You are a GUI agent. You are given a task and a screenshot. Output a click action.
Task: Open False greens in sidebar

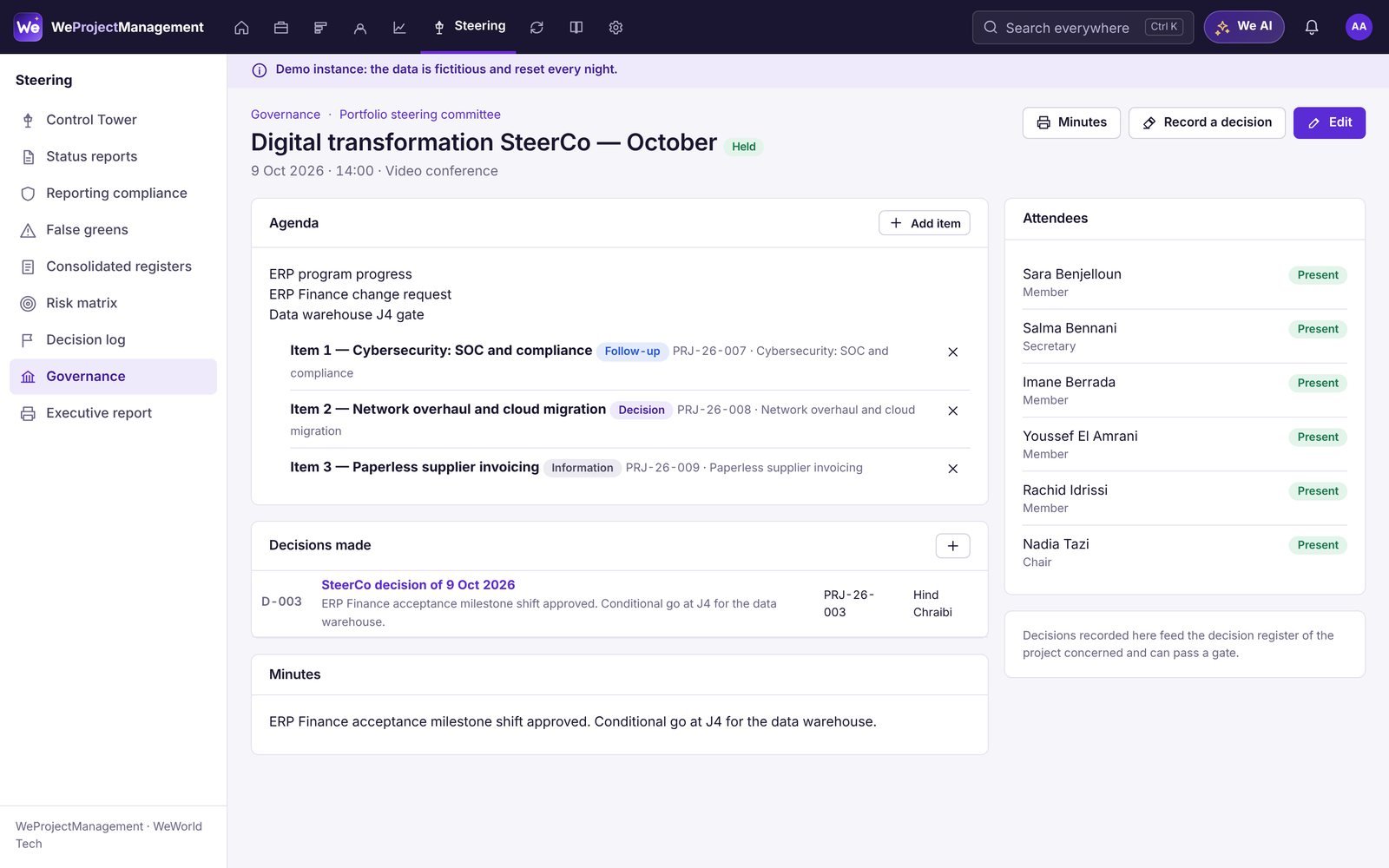coord(113,230)
